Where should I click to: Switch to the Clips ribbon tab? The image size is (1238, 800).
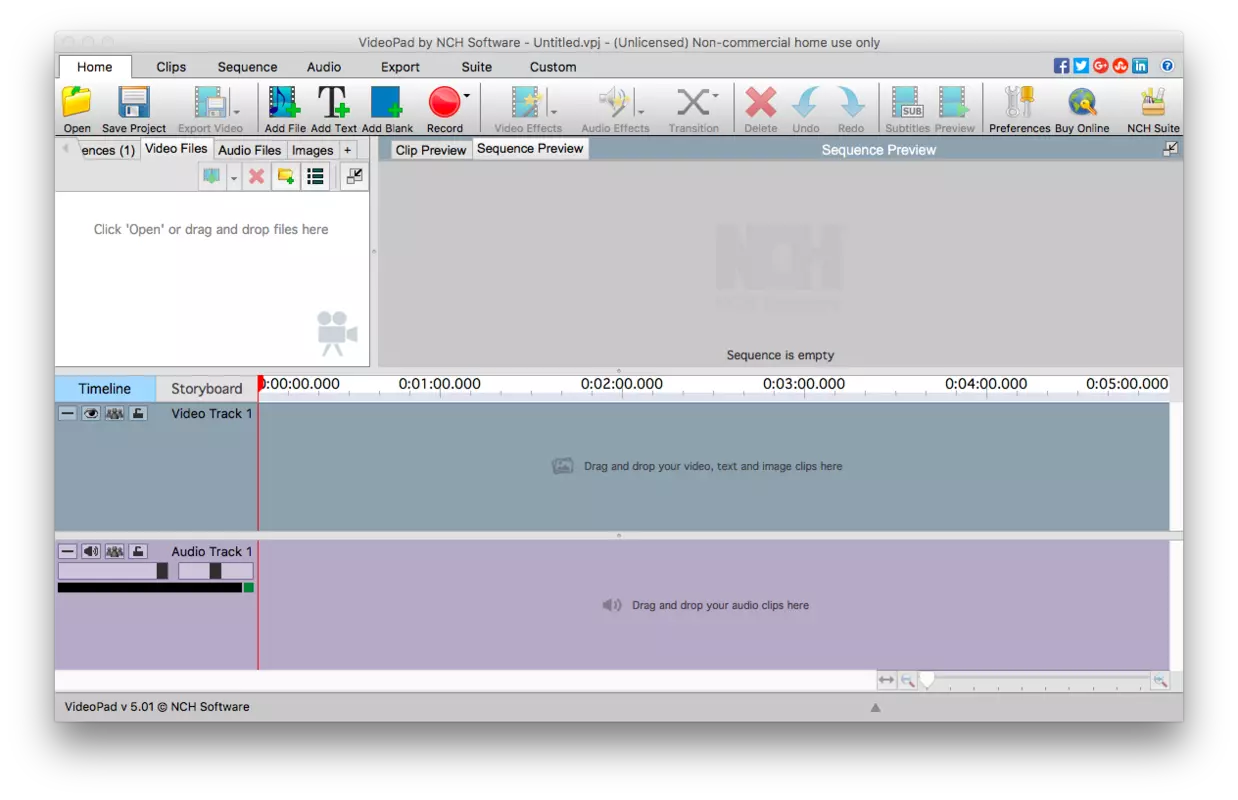tap(171, 67)
